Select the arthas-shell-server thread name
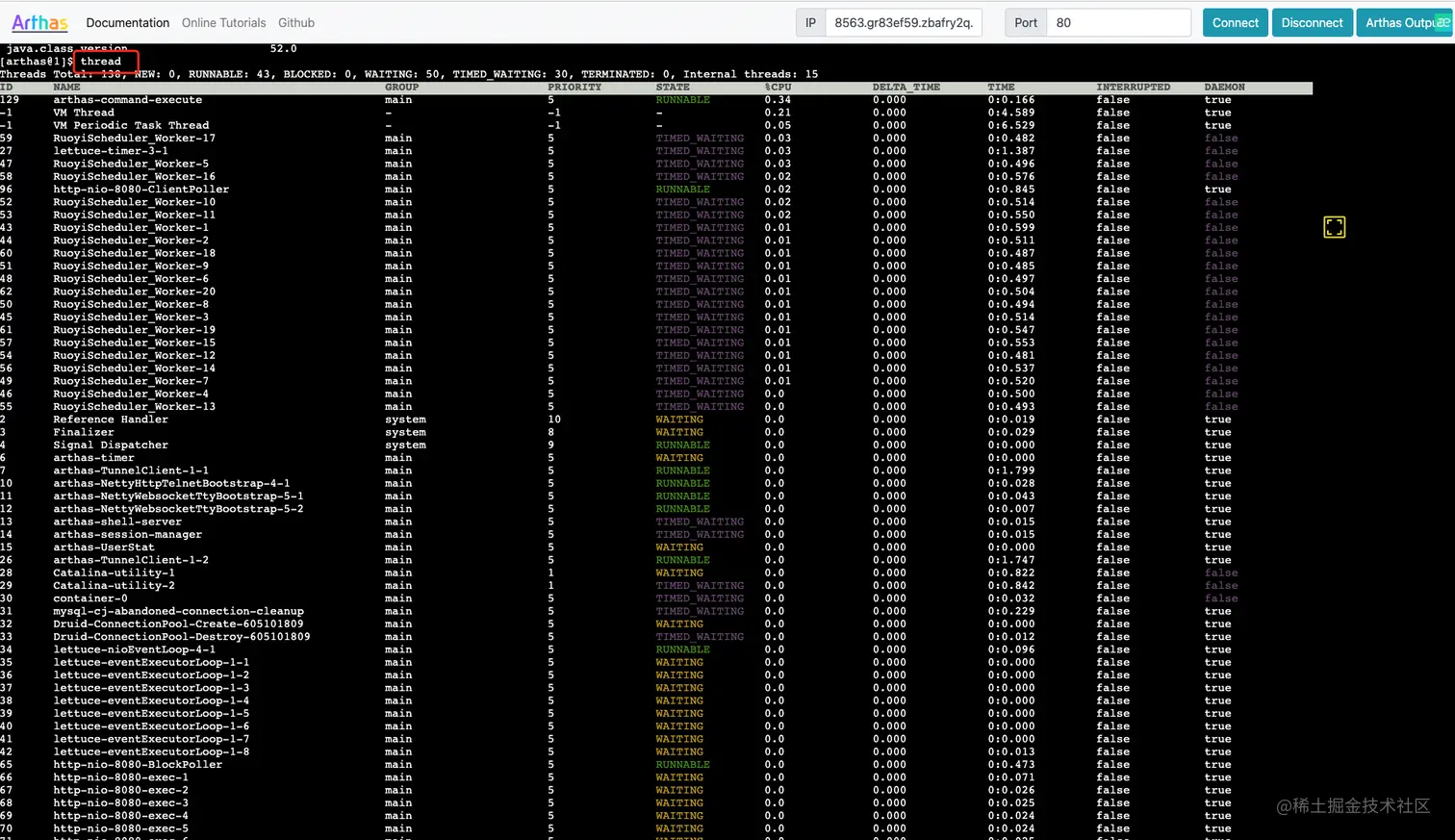 [117, 522]
